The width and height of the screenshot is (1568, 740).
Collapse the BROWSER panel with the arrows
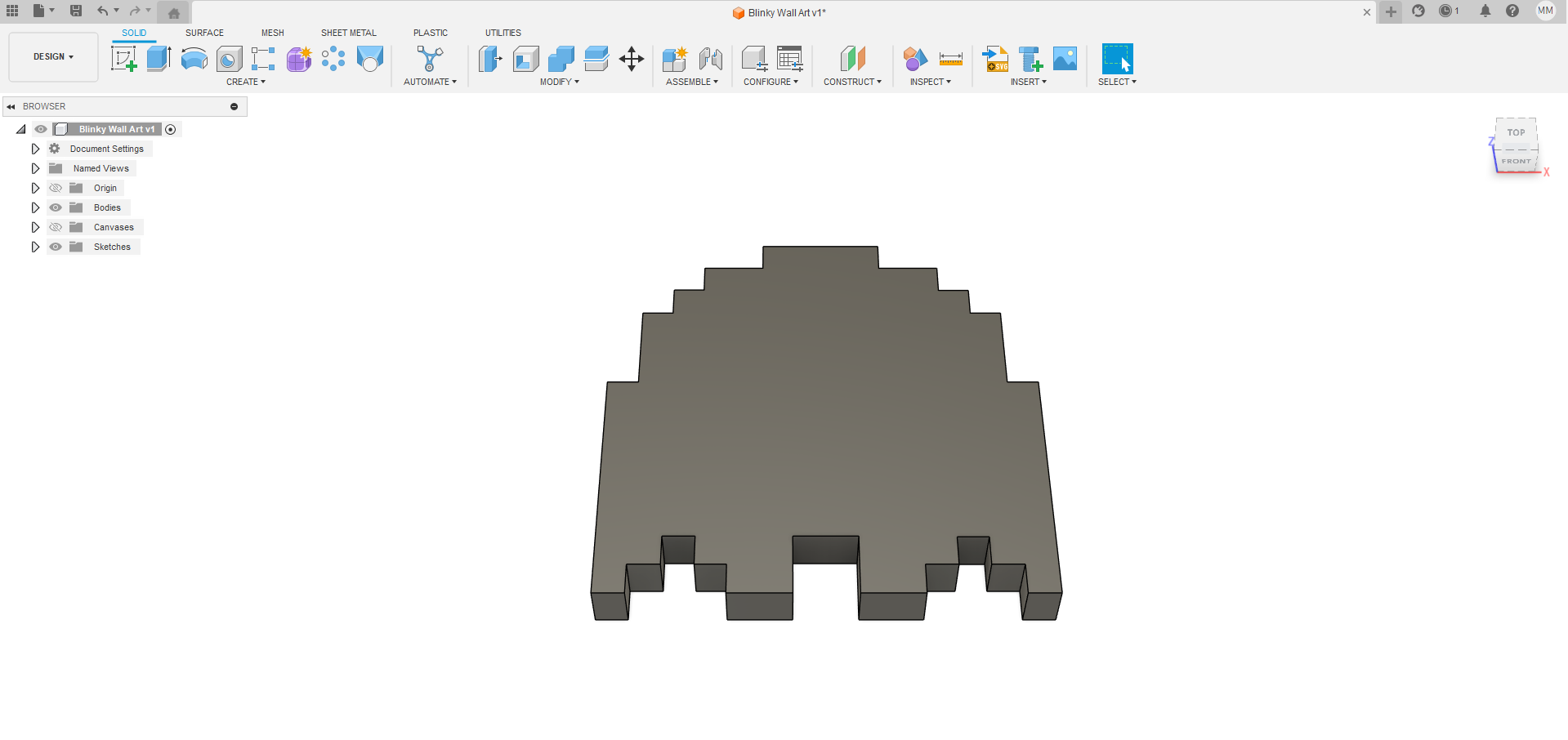pyautogui.click(x=11, y=106)
